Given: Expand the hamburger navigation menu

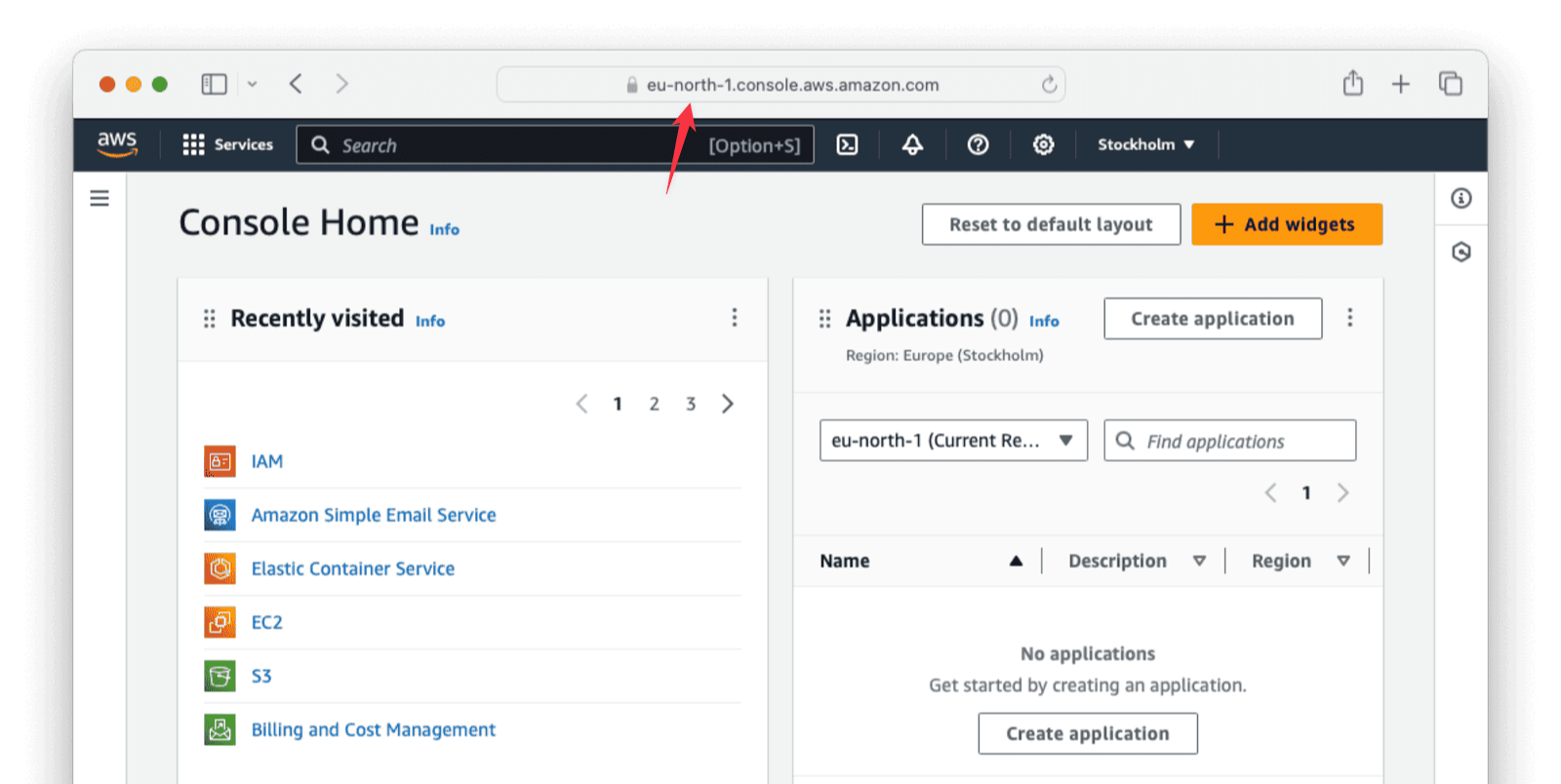Looking at the screenshot, I should pos(100,199).
